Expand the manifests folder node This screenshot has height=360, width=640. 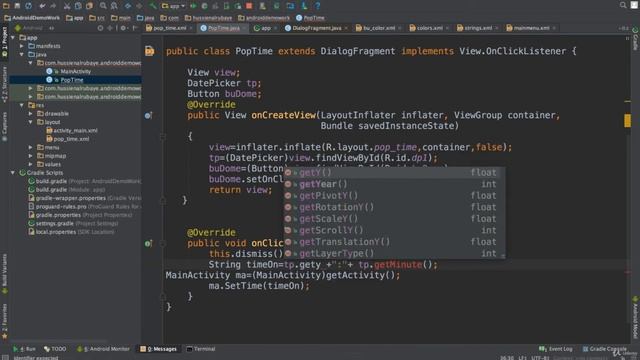click(x=22, y=46)
